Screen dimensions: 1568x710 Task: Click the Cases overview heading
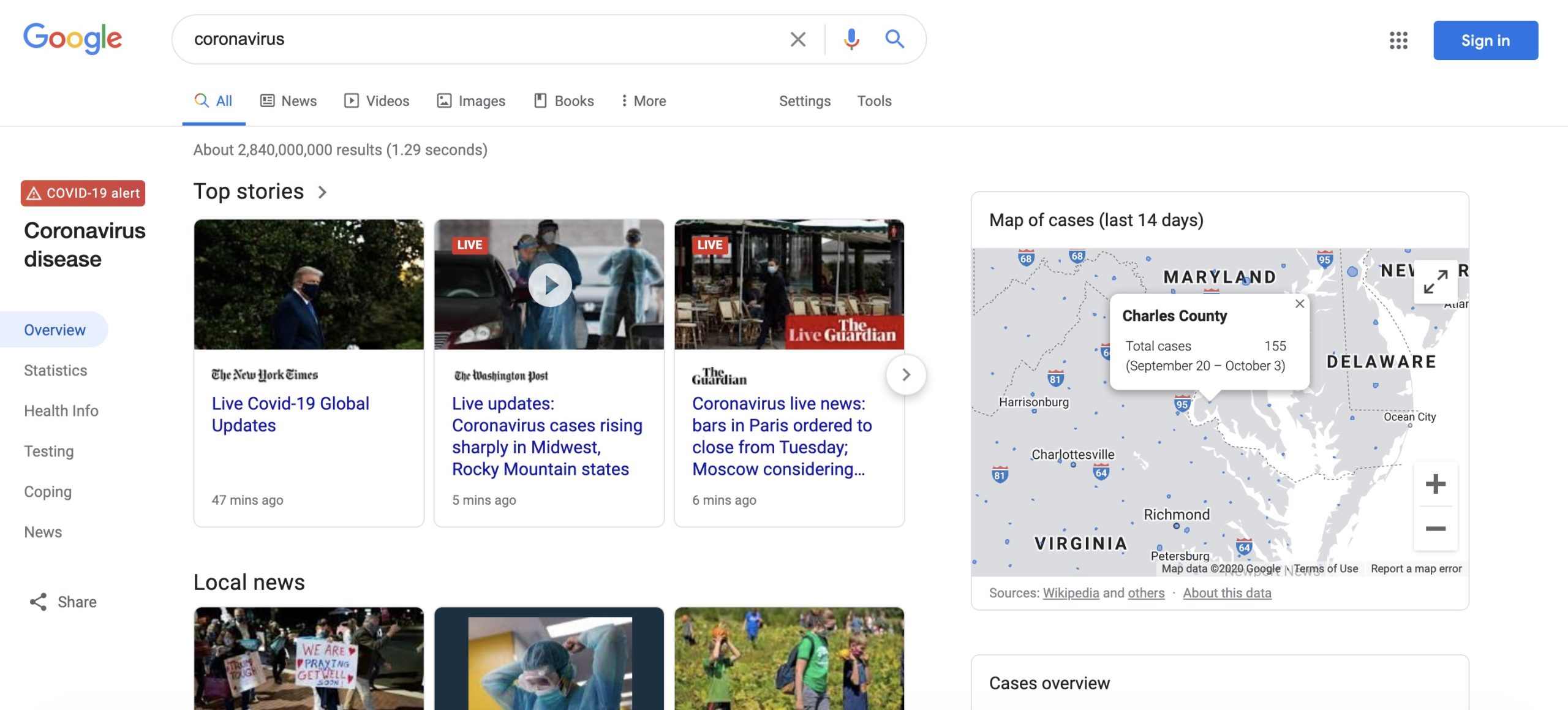1049,684
